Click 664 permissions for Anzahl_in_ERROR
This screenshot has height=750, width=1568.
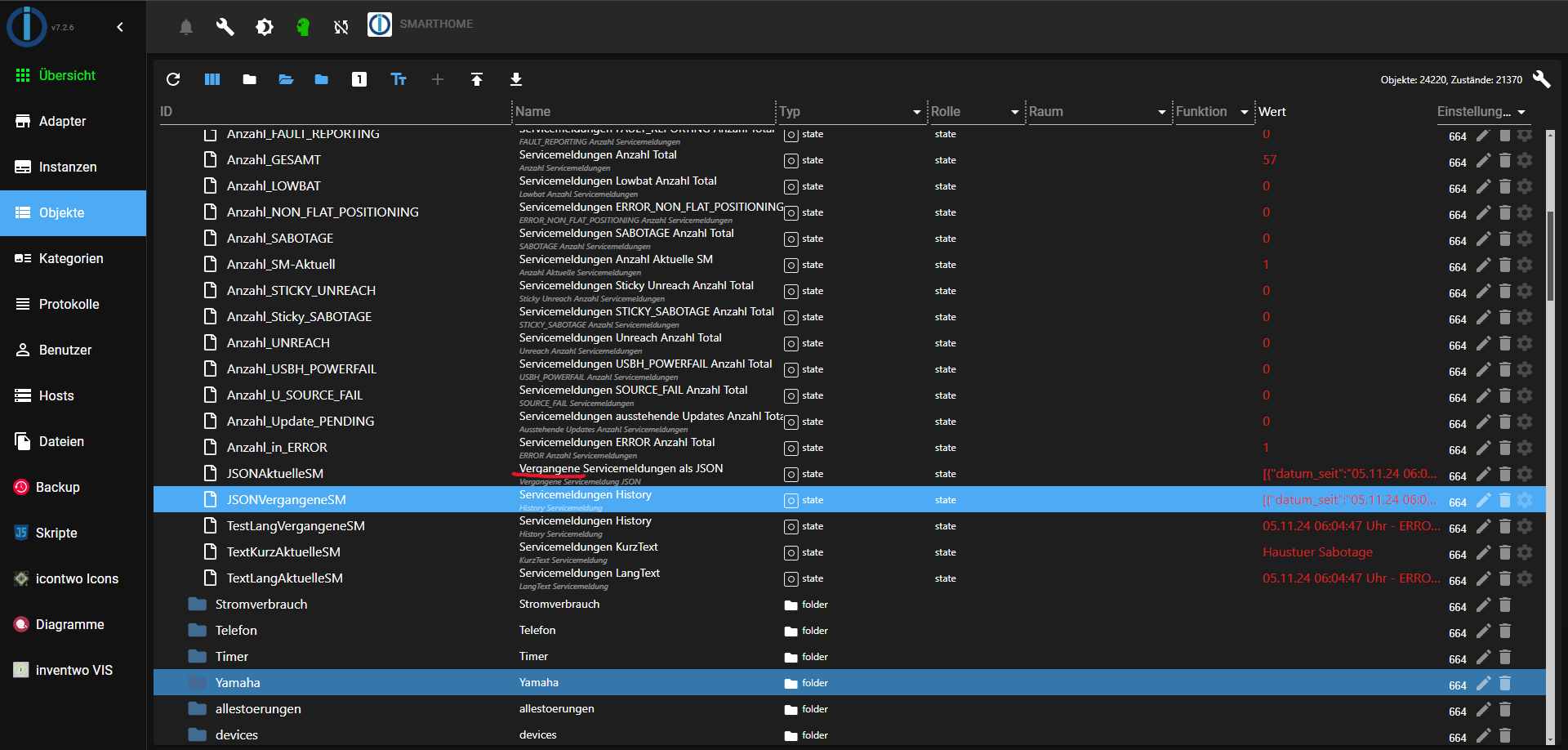point(1458,450)
